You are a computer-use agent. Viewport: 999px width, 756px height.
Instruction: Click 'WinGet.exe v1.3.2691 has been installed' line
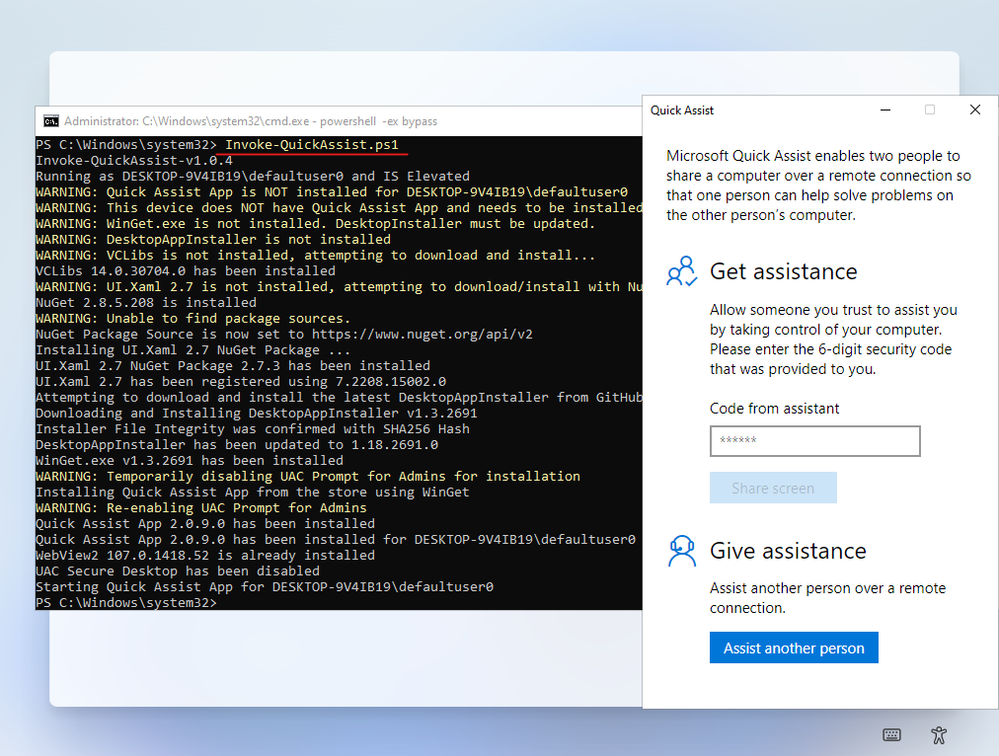click(189, 460)
